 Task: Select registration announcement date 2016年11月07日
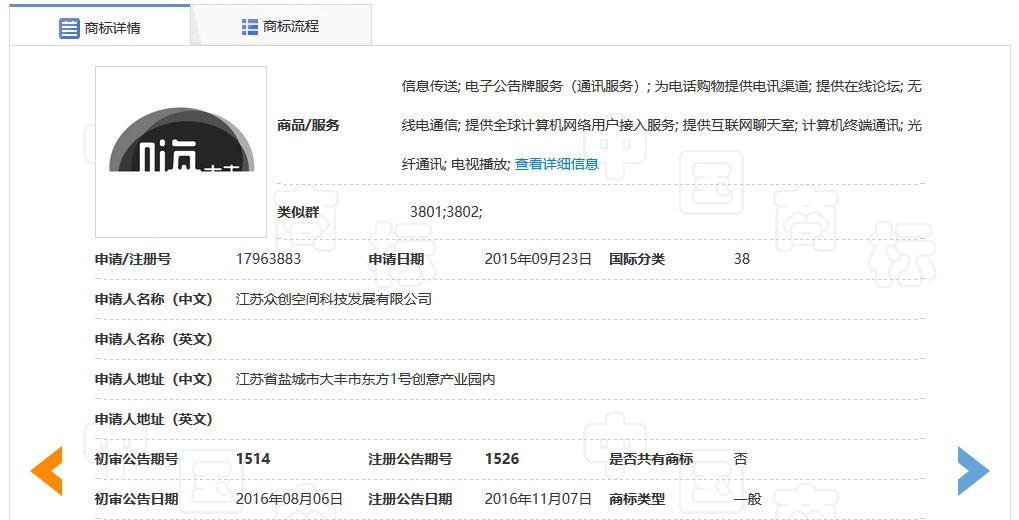(x=538, y=499)
